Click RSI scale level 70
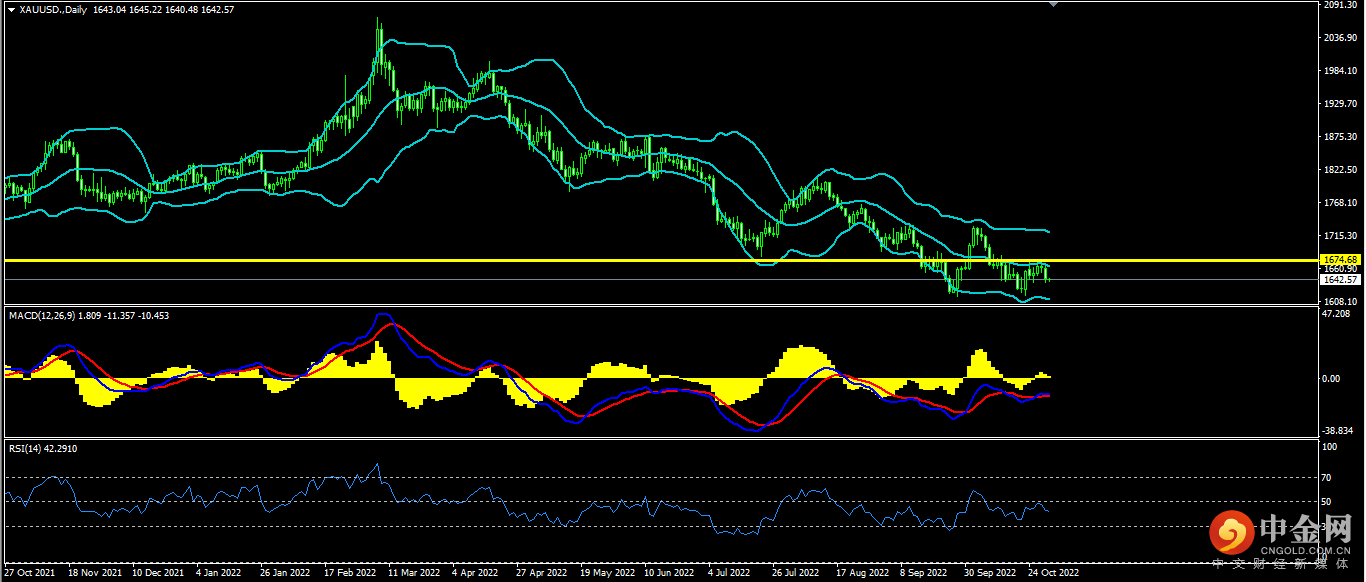This screenshot has width=1366, height=582. 1327,478
